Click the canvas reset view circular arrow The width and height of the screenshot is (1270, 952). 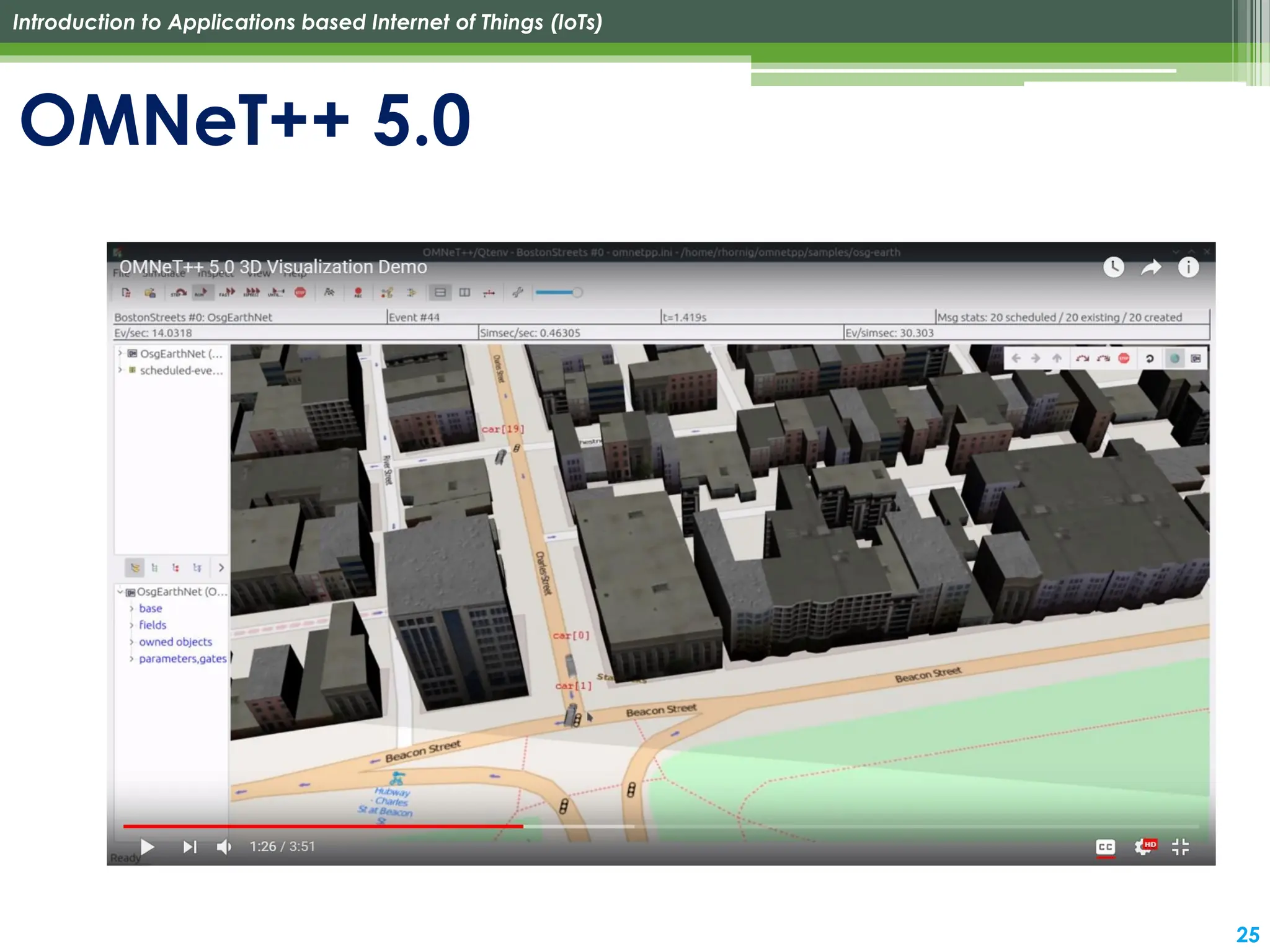[1150, 358]
